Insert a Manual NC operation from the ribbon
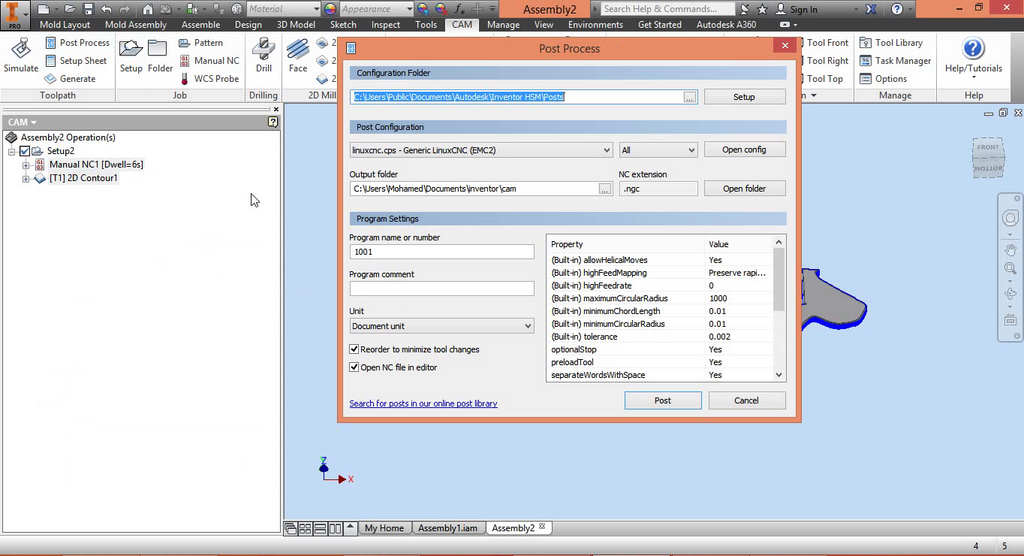This screenshot has width=1024, height=556. 209,61
